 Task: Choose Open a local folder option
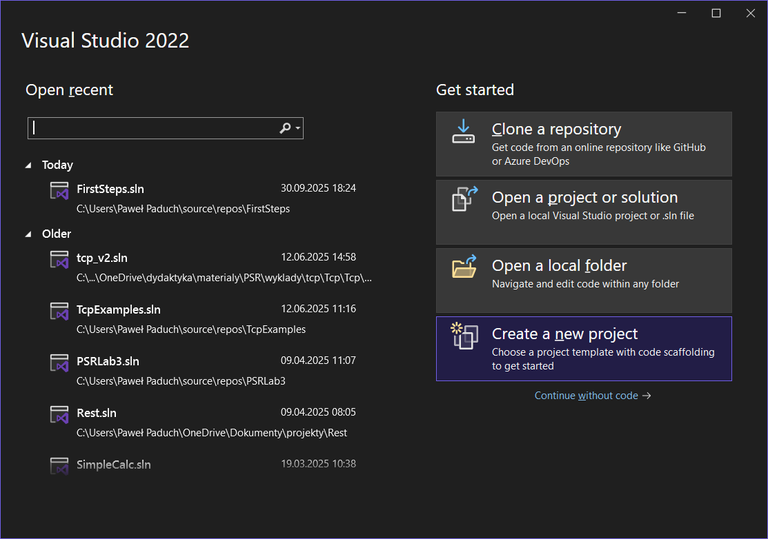(583, 275)
